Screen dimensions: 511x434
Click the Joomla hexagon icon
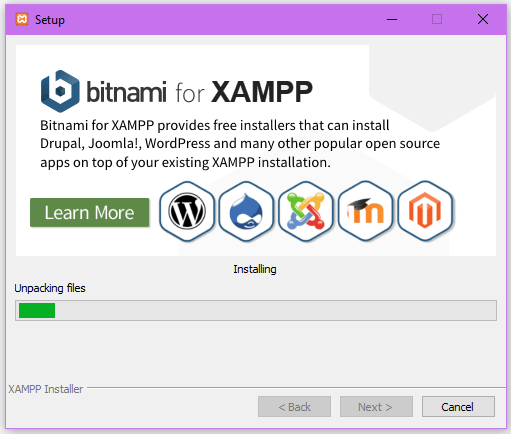[x=306, y=211]
